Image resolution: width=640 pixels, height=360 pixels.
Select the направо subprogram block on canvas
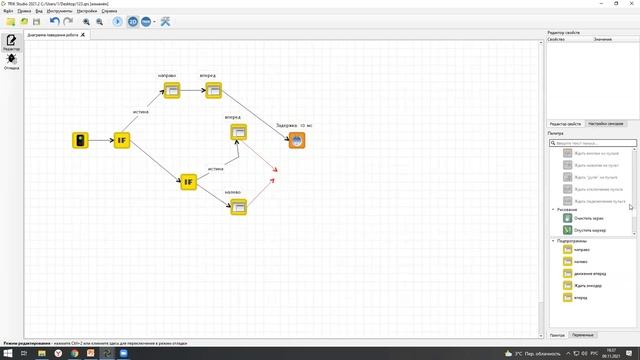[172, 91]
